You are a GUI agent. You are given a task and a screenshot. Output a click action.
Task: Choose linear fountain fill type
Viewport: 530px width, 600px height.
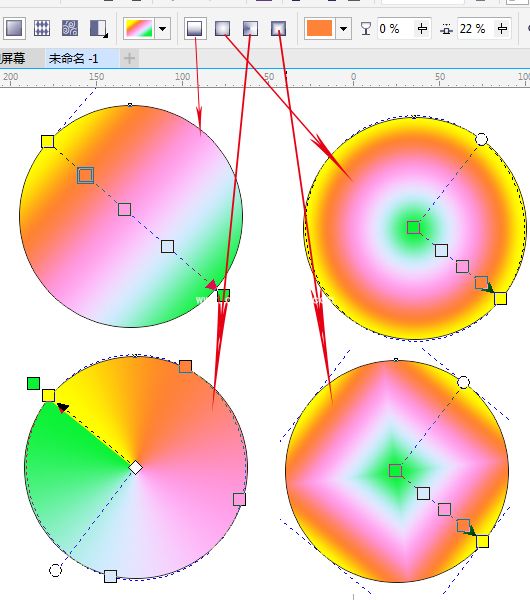point(195,28)
